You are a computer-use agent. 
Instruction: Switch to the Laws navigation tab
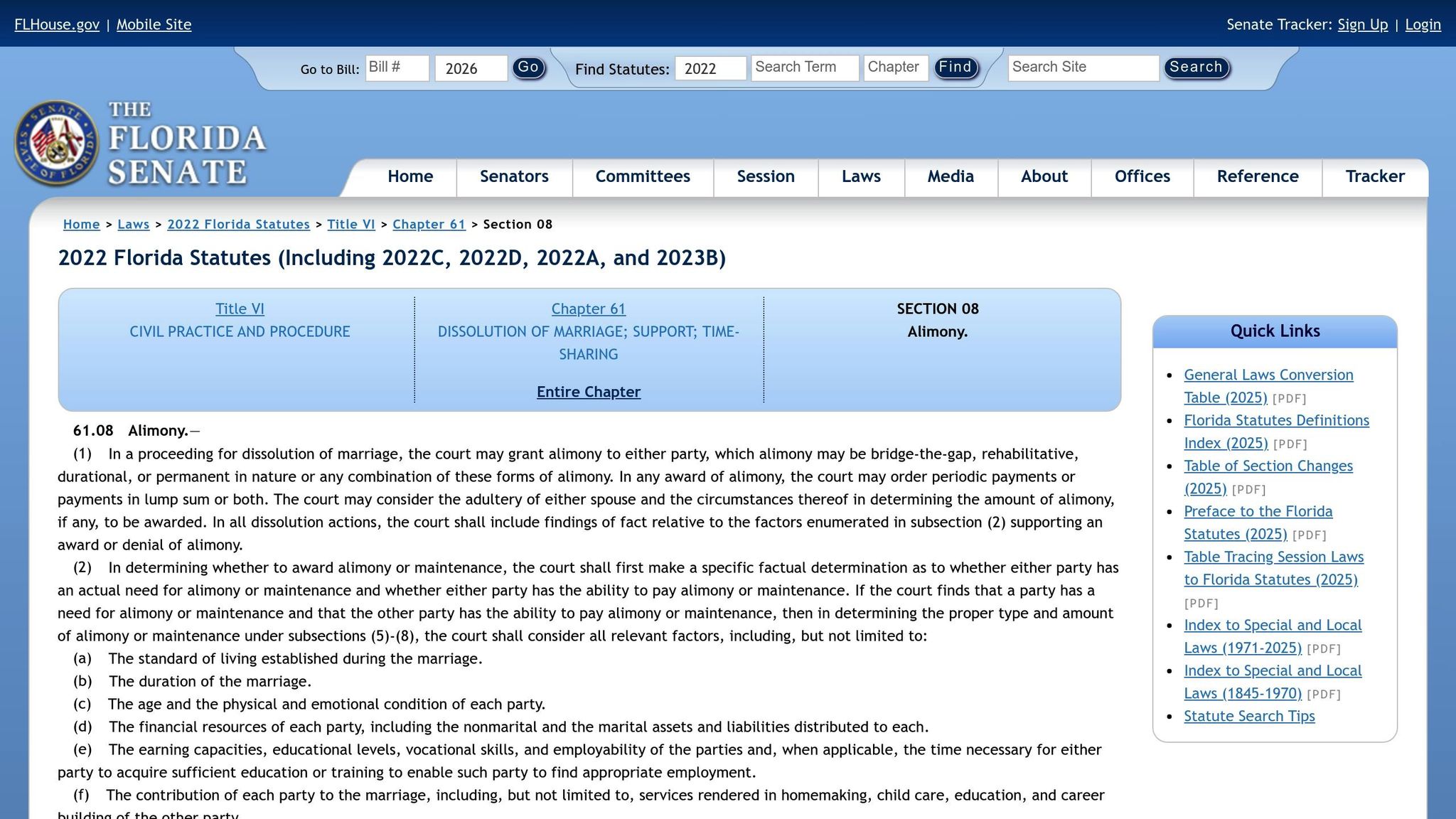[860, 176]
